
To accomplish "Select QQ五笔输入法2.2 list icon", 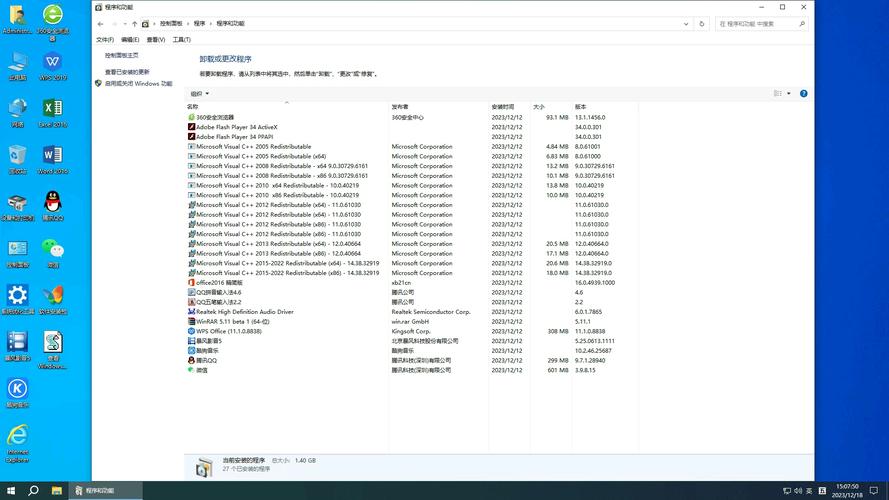I will (x=191, y=302).
